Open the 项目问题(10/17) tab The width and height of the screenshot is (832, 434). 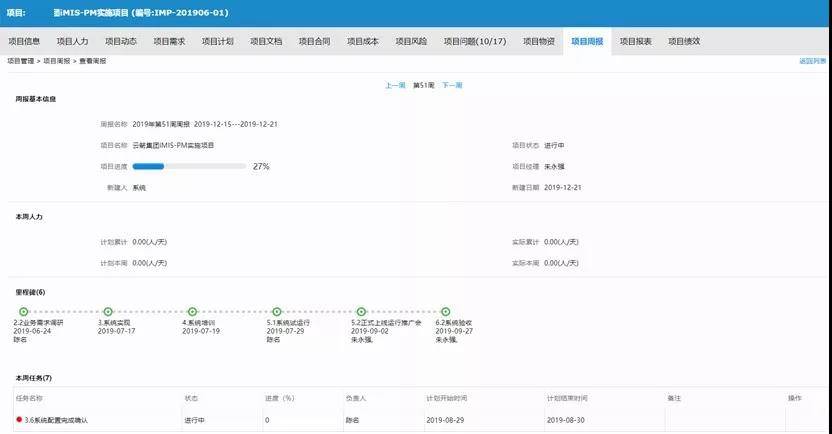pos(474,42)
